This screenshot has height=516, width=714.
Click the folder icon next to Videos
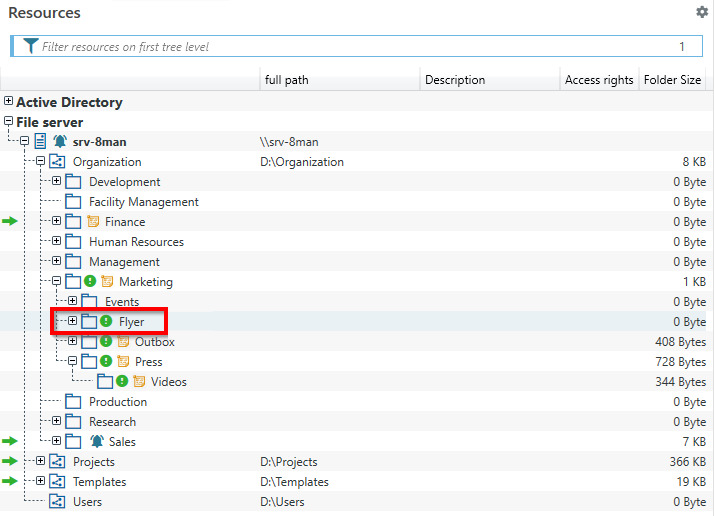point(105,382)
